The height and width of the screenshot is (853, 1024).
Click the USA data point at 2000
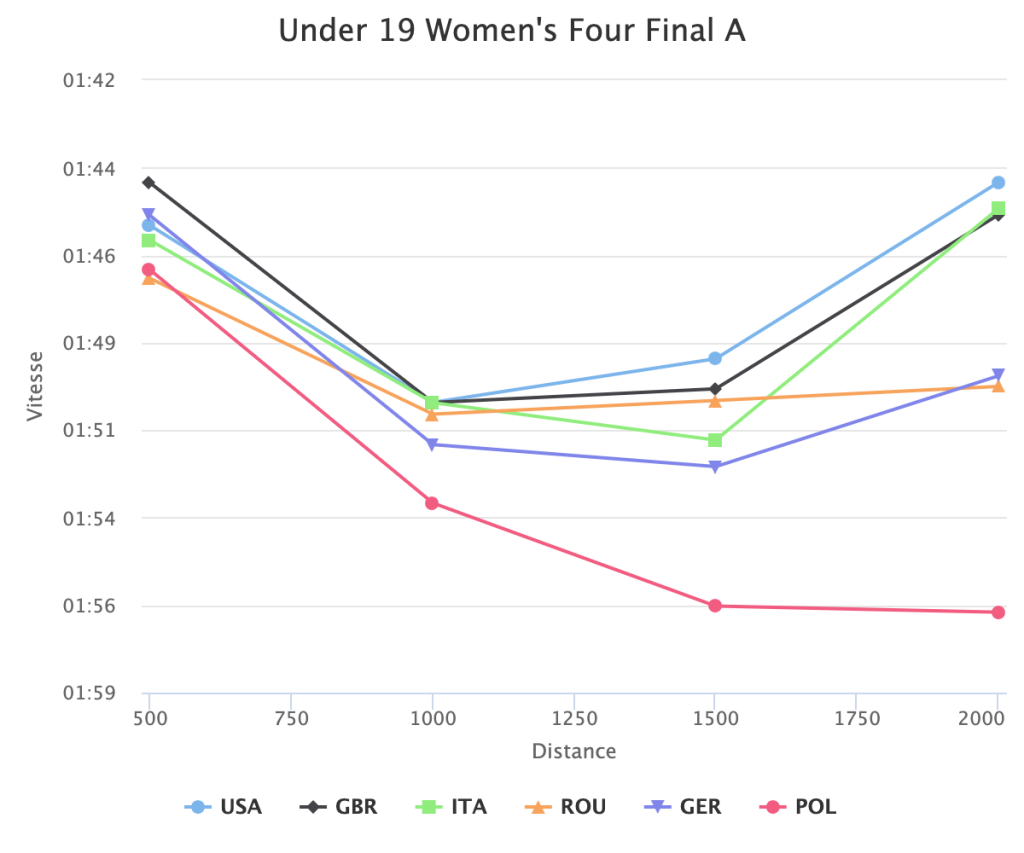[998, 183]
